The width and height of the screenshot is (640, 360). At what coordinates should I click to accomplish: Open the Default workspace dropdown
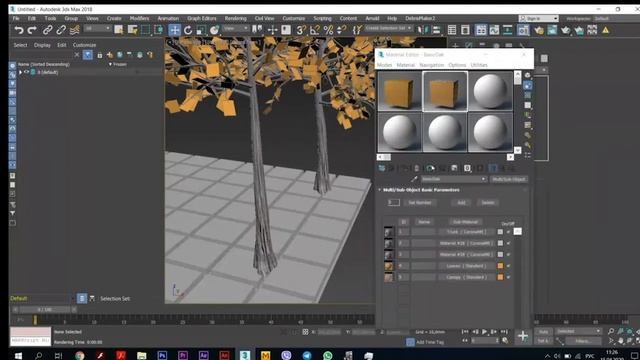616,18
